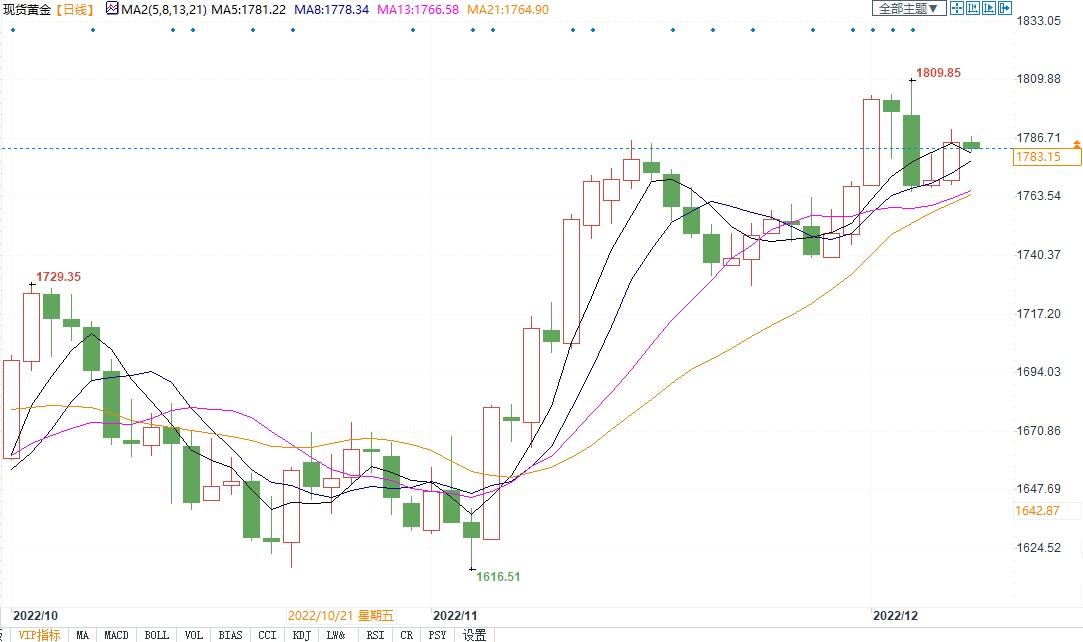
Task: Select the BOLL indicator tab
Action: pyautogui.click(x=156, y=635)
